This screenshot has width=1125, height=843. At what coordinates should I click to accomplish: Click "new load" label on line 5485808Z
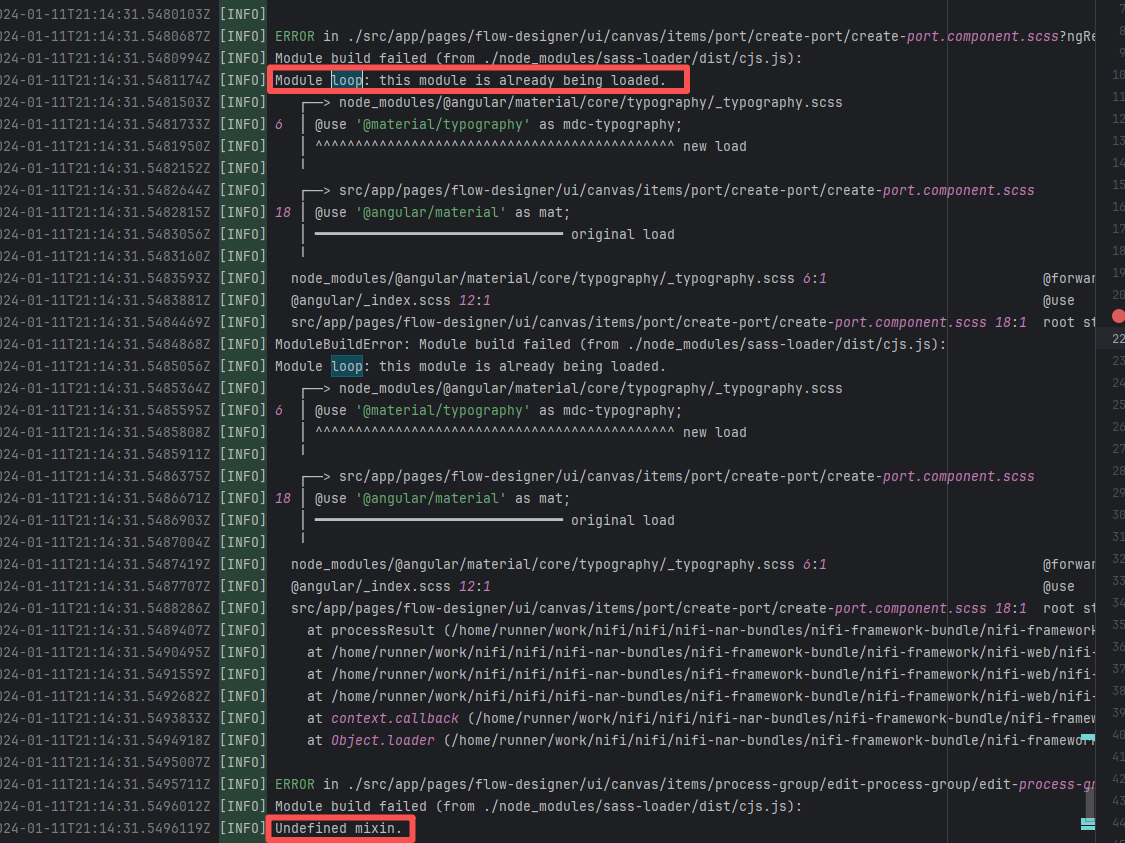[x=714, y=432]
